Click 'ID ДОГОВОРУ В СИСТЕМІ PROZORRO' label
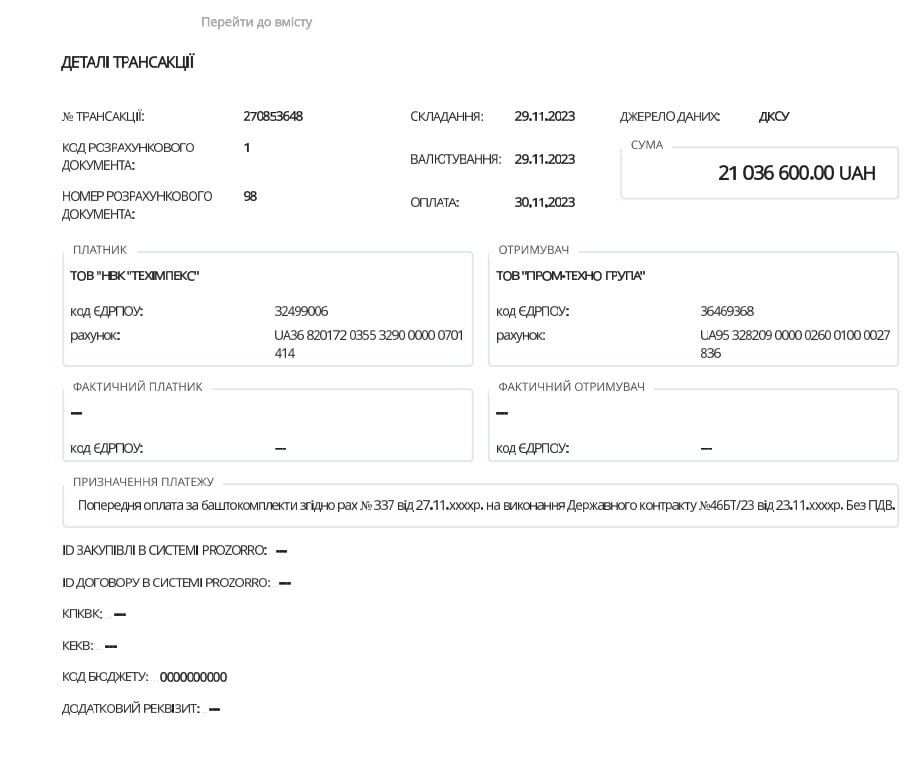Viewport: 906px width, 763px height. [x=166, y=582]
